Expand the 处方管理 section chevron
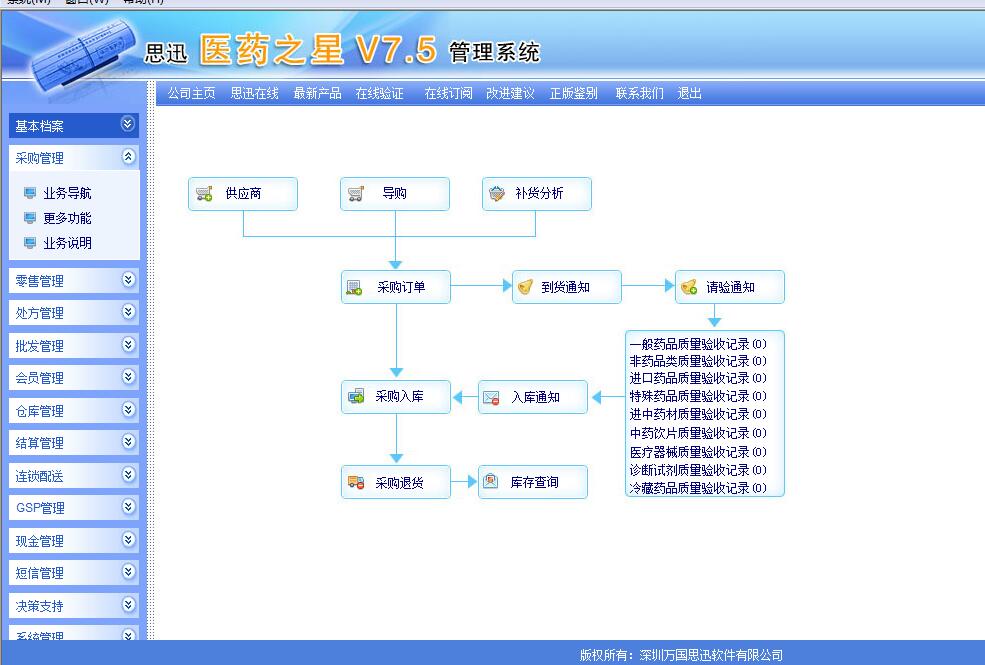Viewport: 985px width, 665px height. 128,311
